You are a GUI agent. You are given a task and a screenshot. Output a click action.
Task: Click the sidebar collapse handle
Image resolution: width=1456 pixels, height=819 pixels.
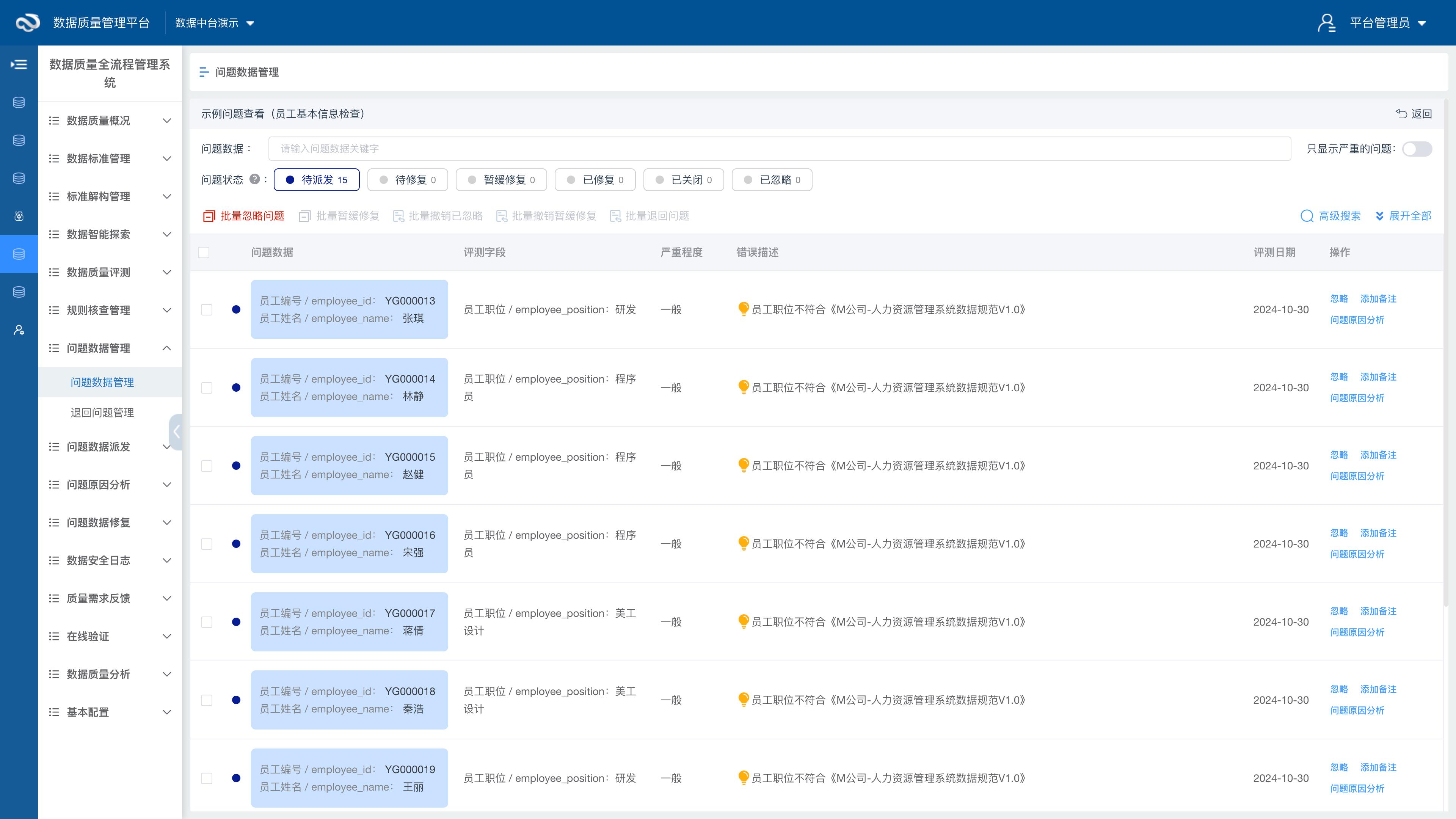pos(176,432)
